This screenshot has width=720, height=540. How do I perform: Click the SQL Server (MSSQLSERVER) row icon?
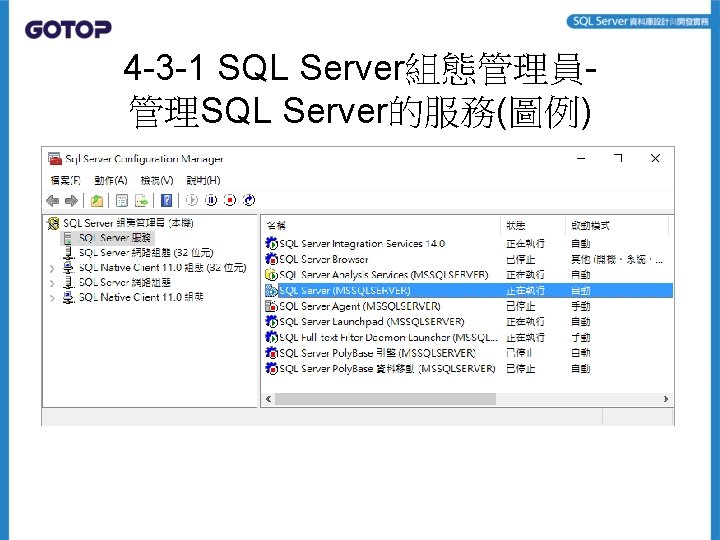pyautogui.click(x=271, y=290)
